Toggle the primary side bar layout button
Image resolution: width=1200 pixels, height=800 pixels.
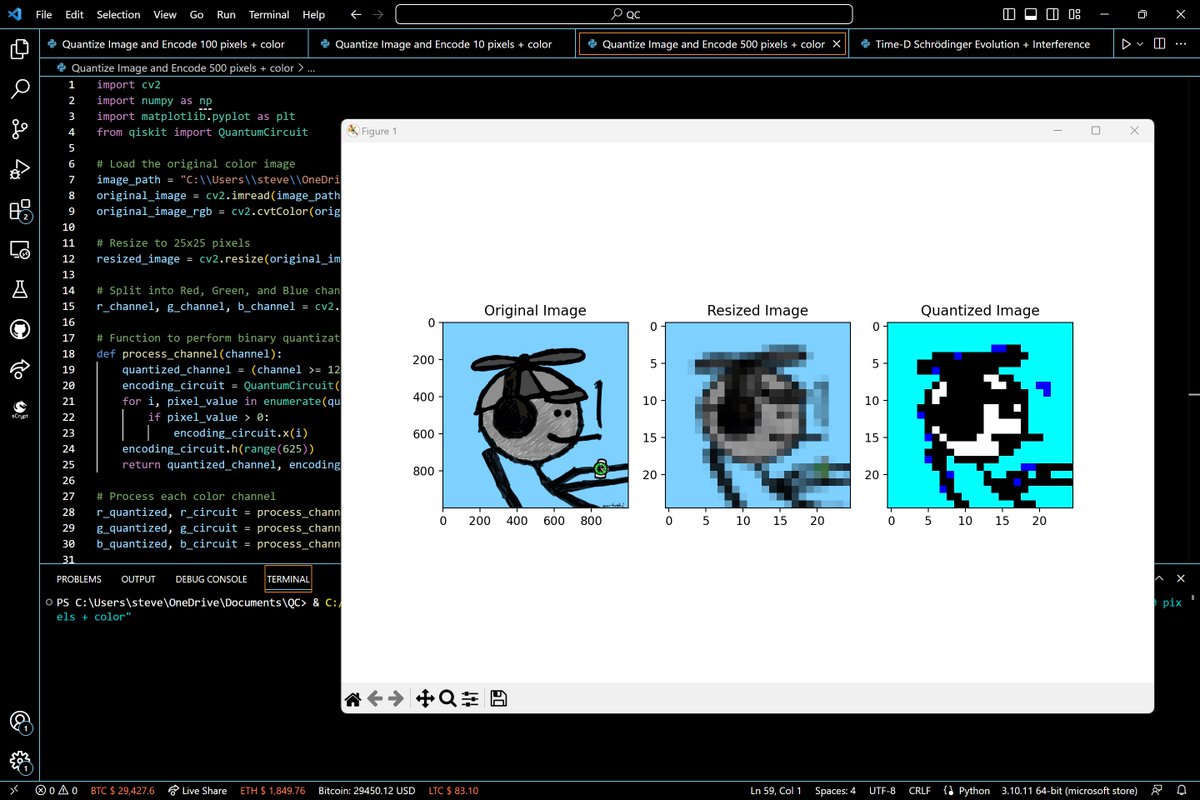[x=1009, y=15]
